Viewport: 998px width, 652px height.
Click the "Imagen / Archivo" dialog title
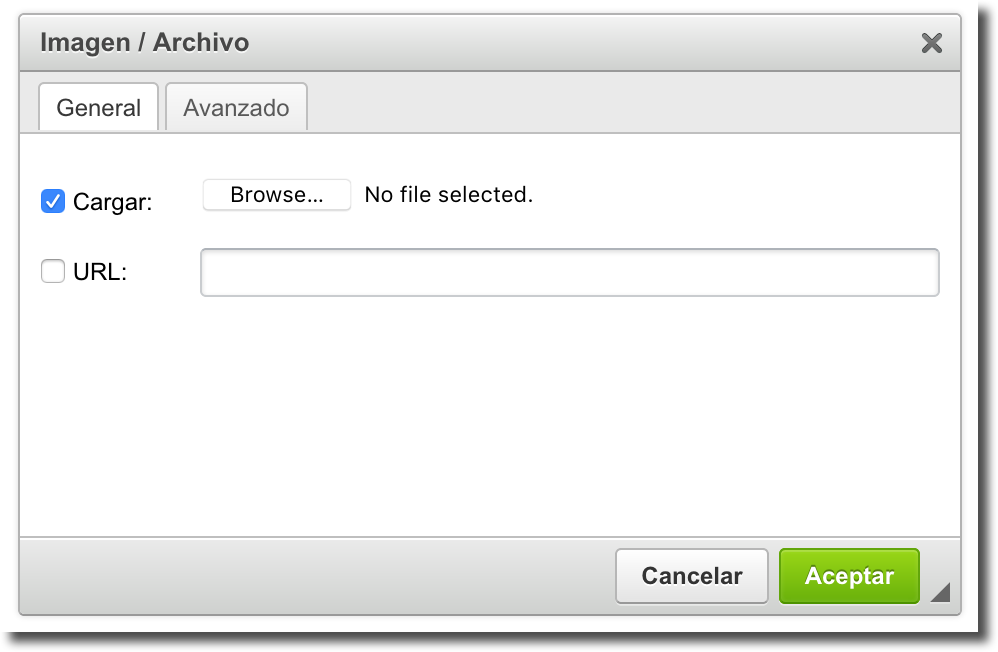144,43
